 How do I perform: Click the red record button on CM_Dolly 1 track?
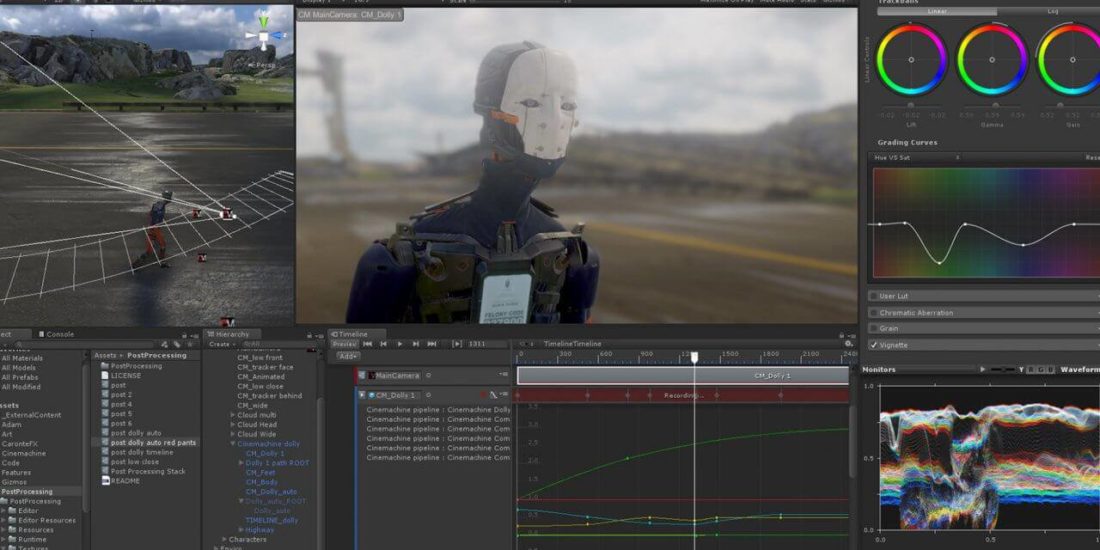(x=483, y=396)
